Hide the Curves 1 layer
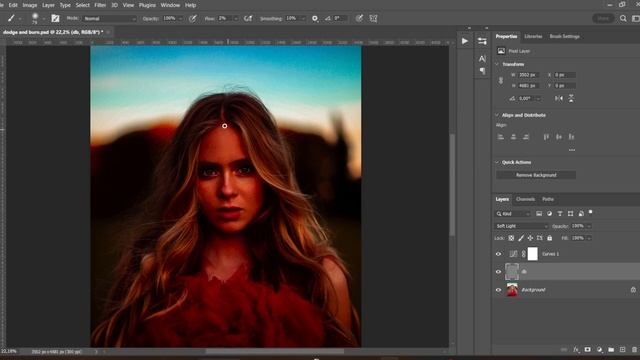 (x=498, y=254)
